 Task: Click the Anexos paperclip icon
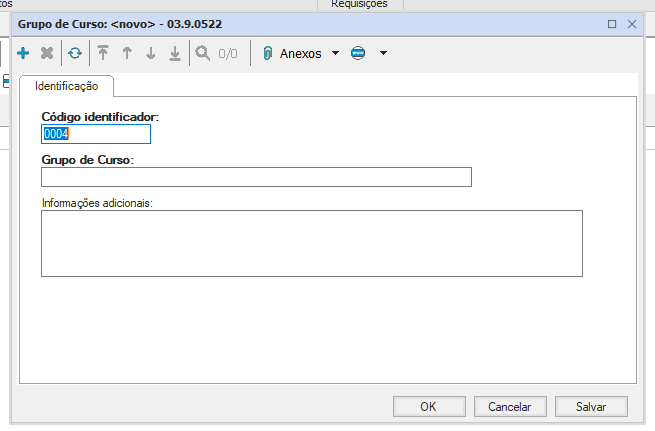(x=268, y=54)
